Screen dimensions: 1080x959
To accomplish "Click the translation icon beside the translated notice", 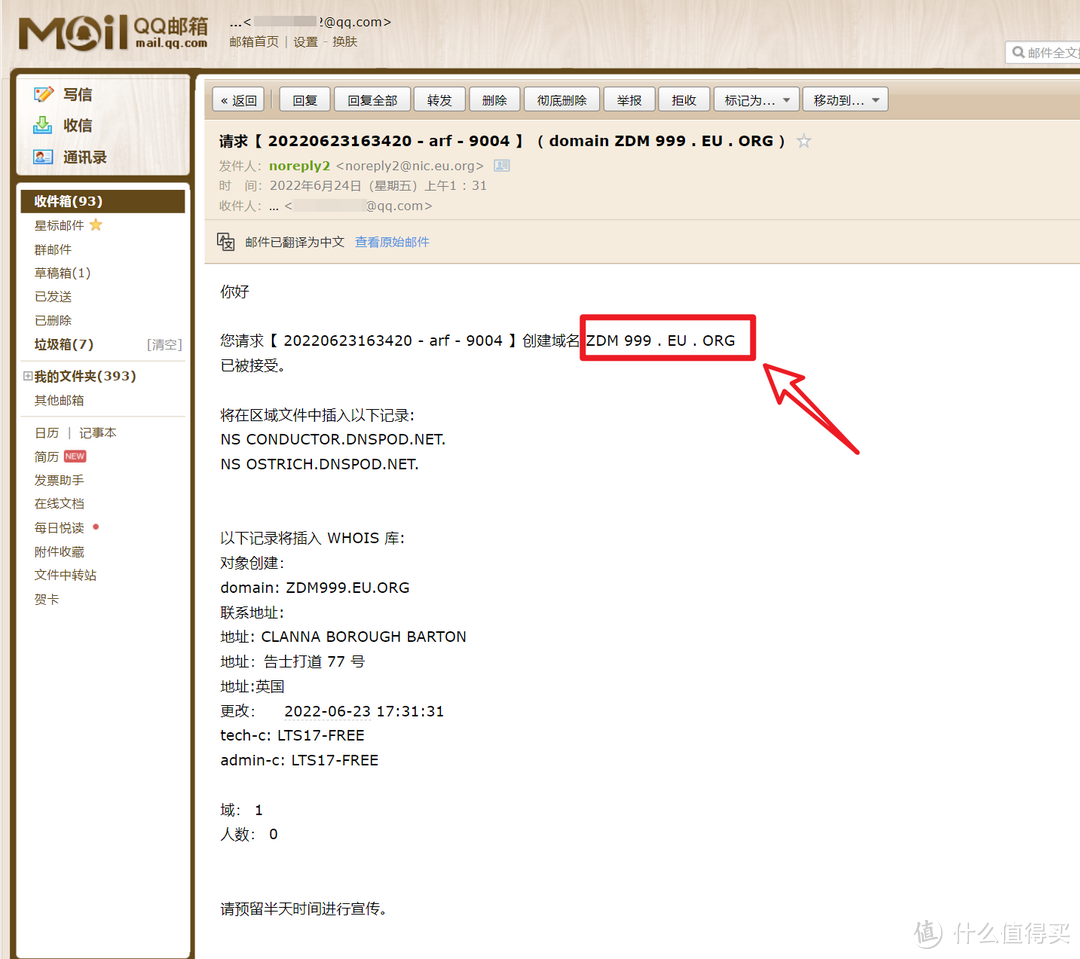I will click(226, 242).
